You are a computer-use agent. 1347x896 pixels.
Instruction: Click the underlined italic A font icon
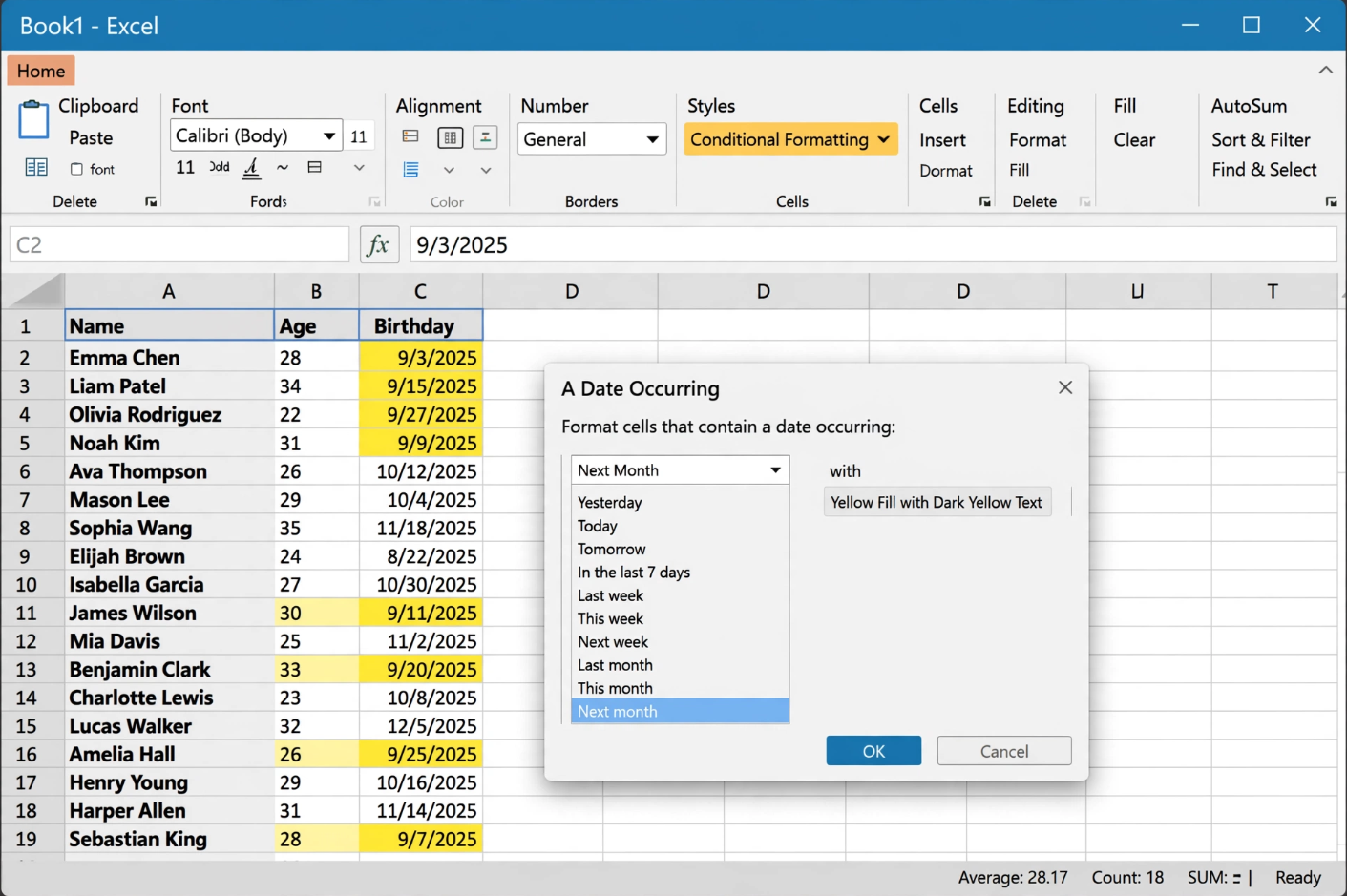(x=251, y=168)
